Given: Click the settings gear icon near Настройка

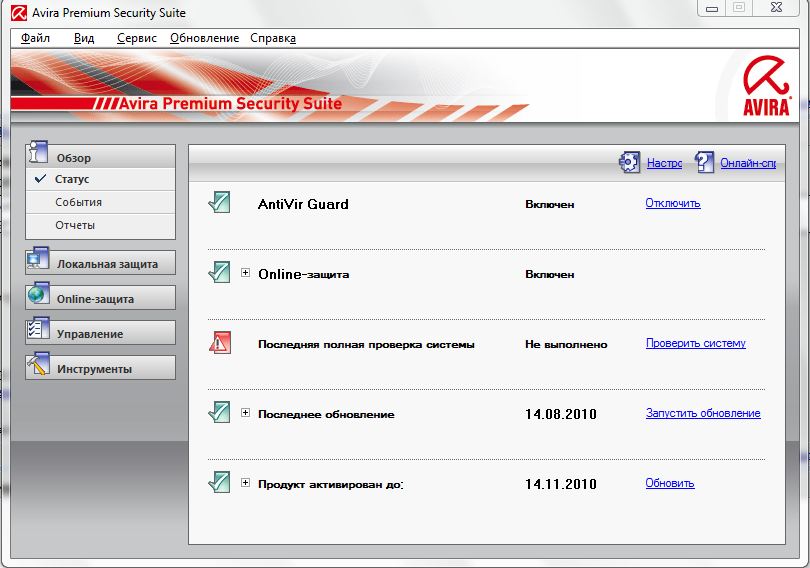Looking at the screenshot, I should click(x=630, y=162).
